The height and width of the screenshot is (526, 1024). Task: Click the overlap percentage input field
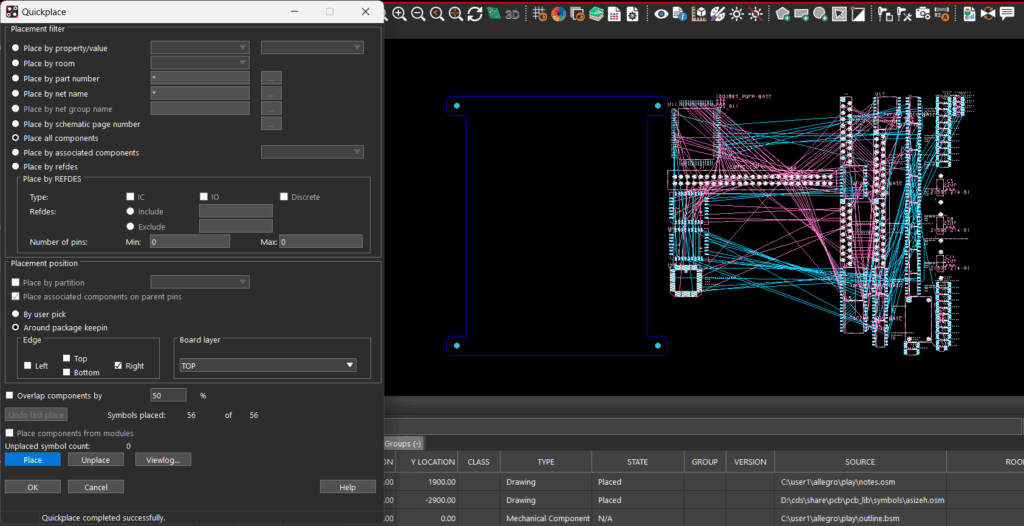(169, 396)
